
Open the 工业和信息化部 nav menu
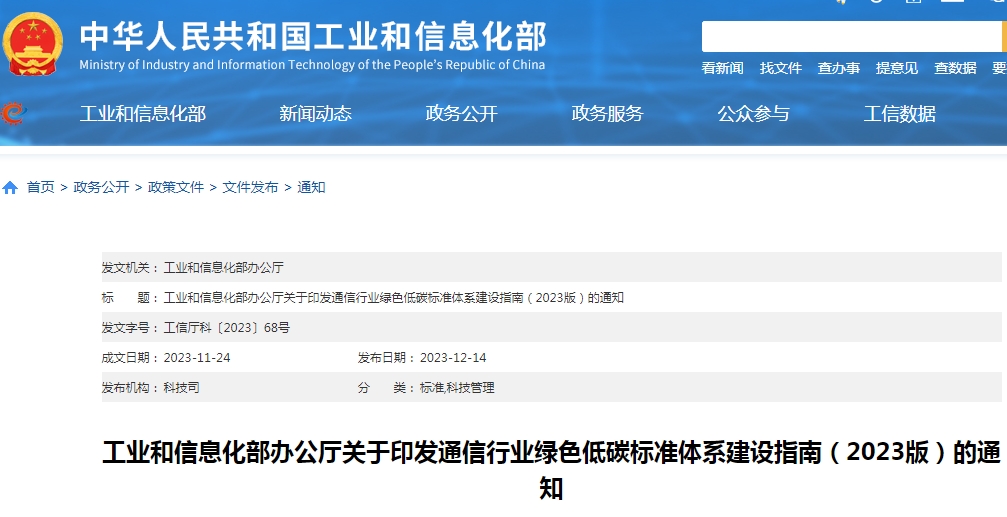pyautogui.click(x=142, y=114)
